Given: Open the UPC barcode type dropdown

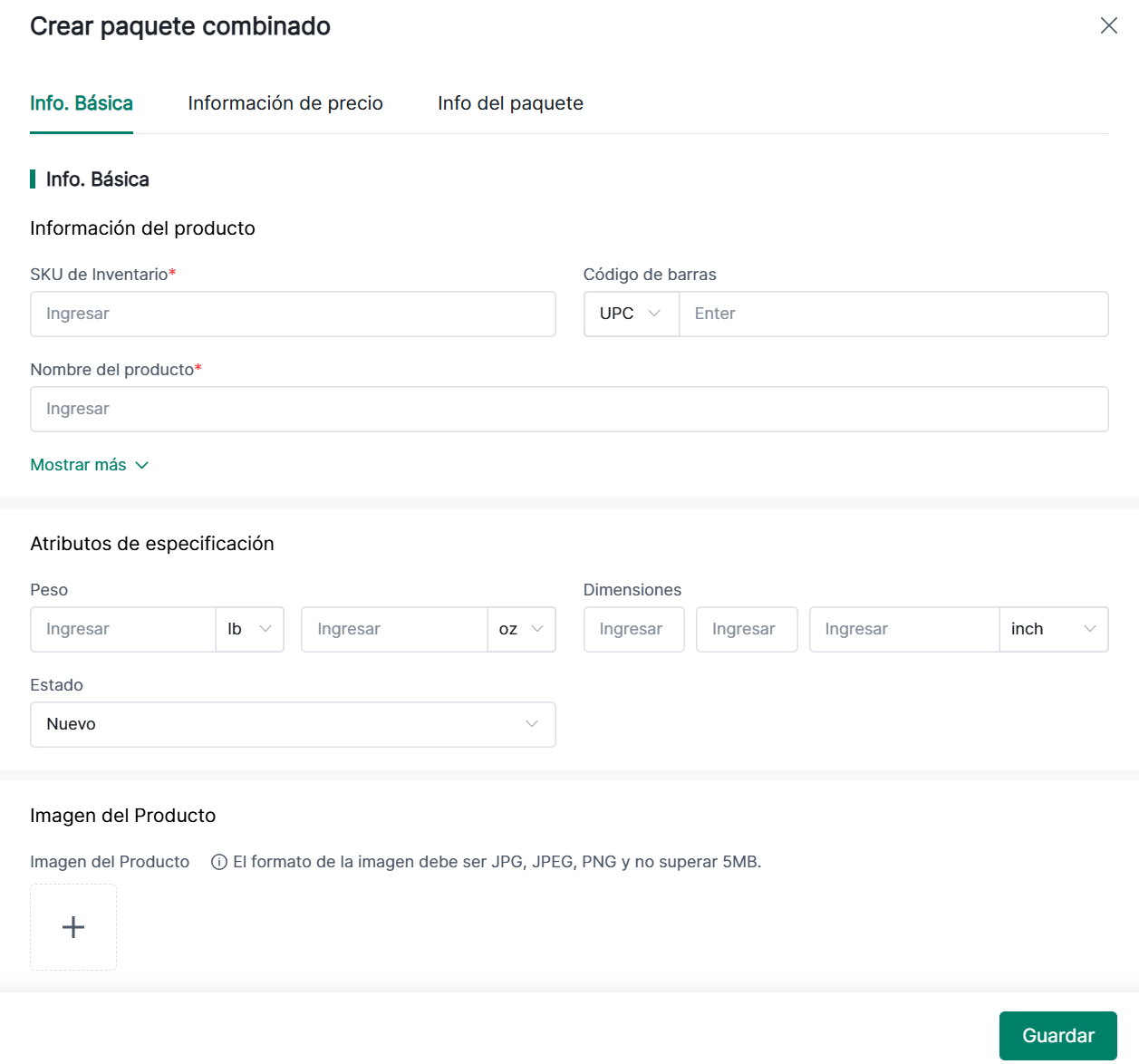Looking at the screenshot, I should point(631,314).
